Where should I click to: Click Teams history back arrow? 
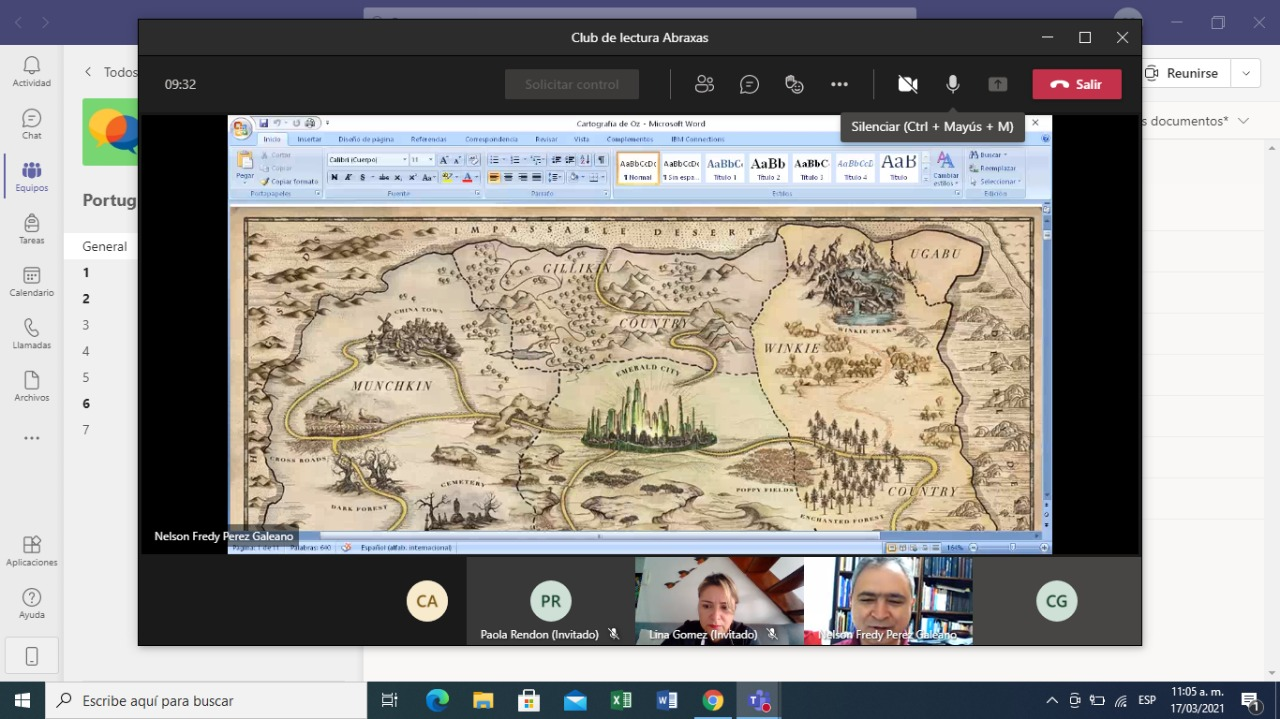(18, 22)
